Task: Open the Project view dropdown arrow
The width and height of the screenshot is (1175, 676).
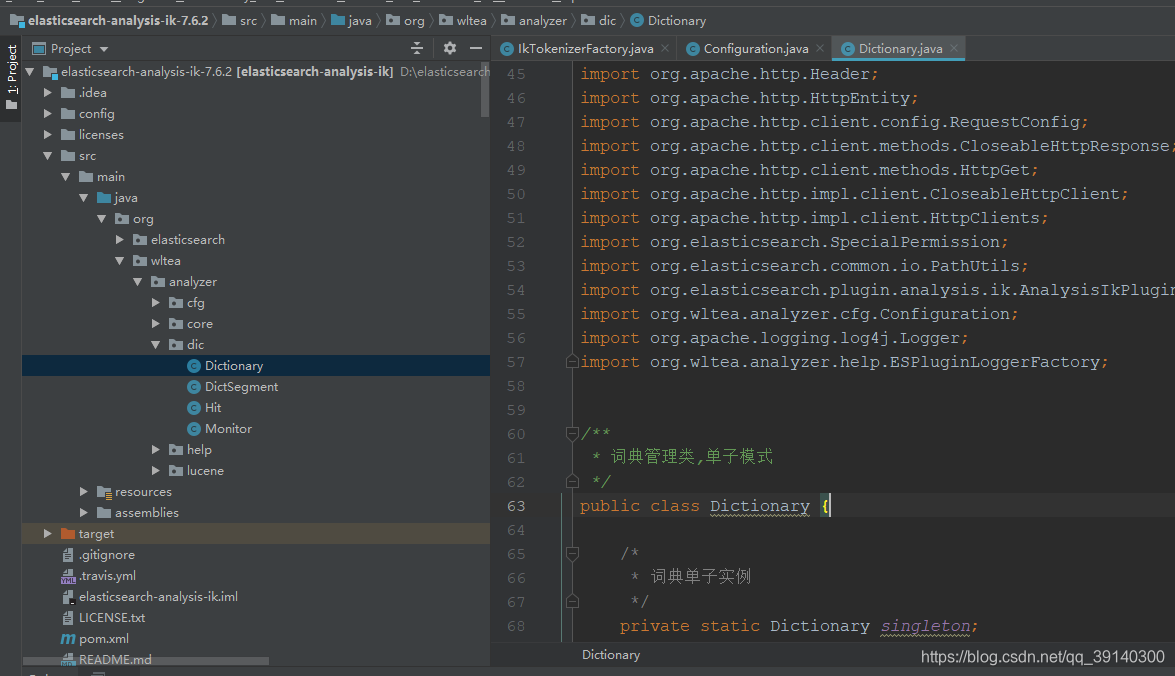Action: click(104, 49)
